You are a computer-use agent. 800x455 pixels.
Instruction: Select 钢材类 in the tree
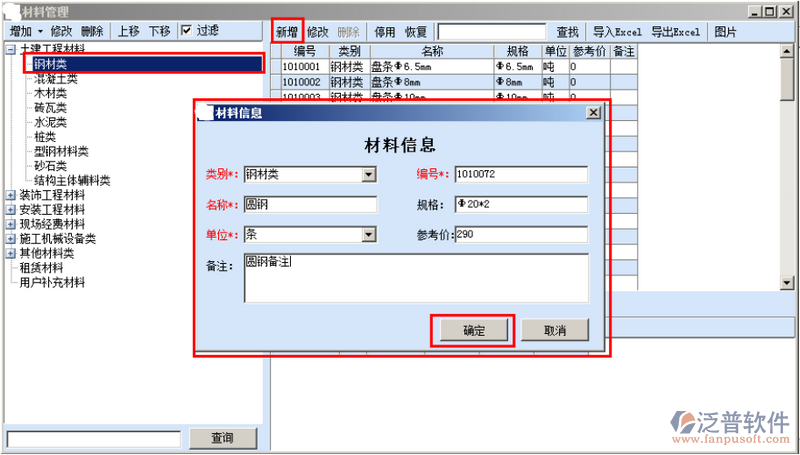51,64
